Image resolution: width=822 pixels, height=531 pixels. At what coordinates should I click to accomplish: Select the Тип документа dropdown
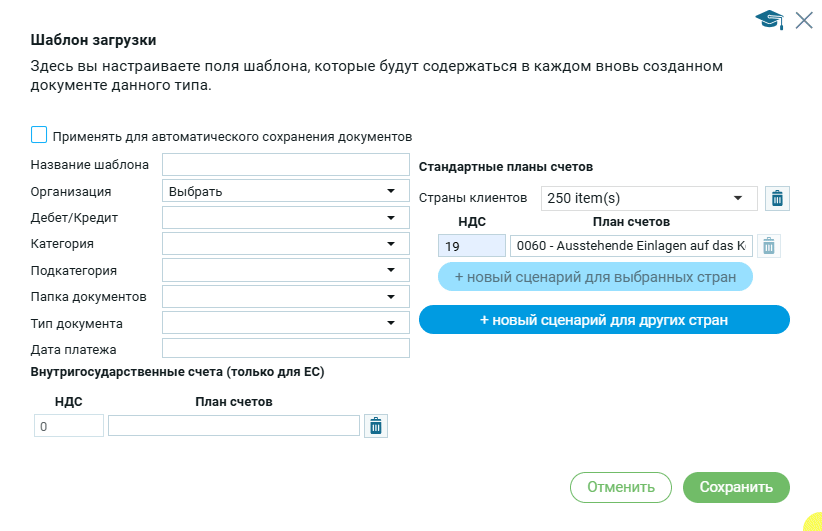tap(285, 322)
